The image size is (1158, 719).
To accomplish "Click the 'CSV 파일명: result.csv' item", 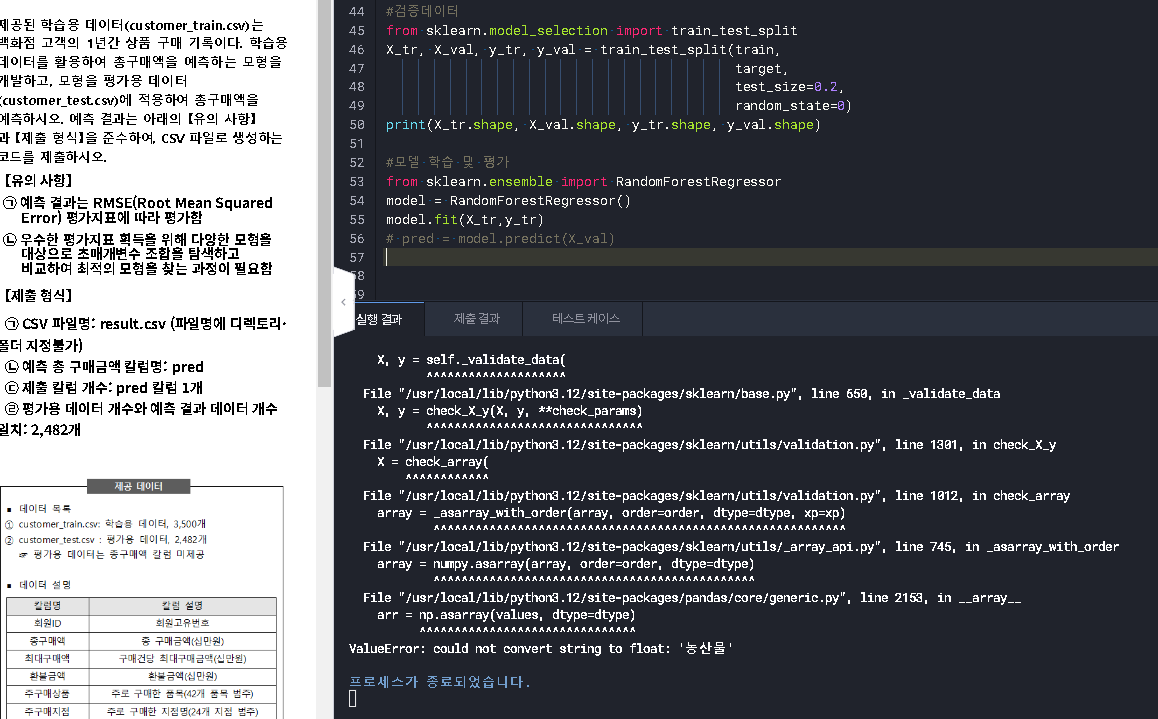I will [x=145, y=324].
